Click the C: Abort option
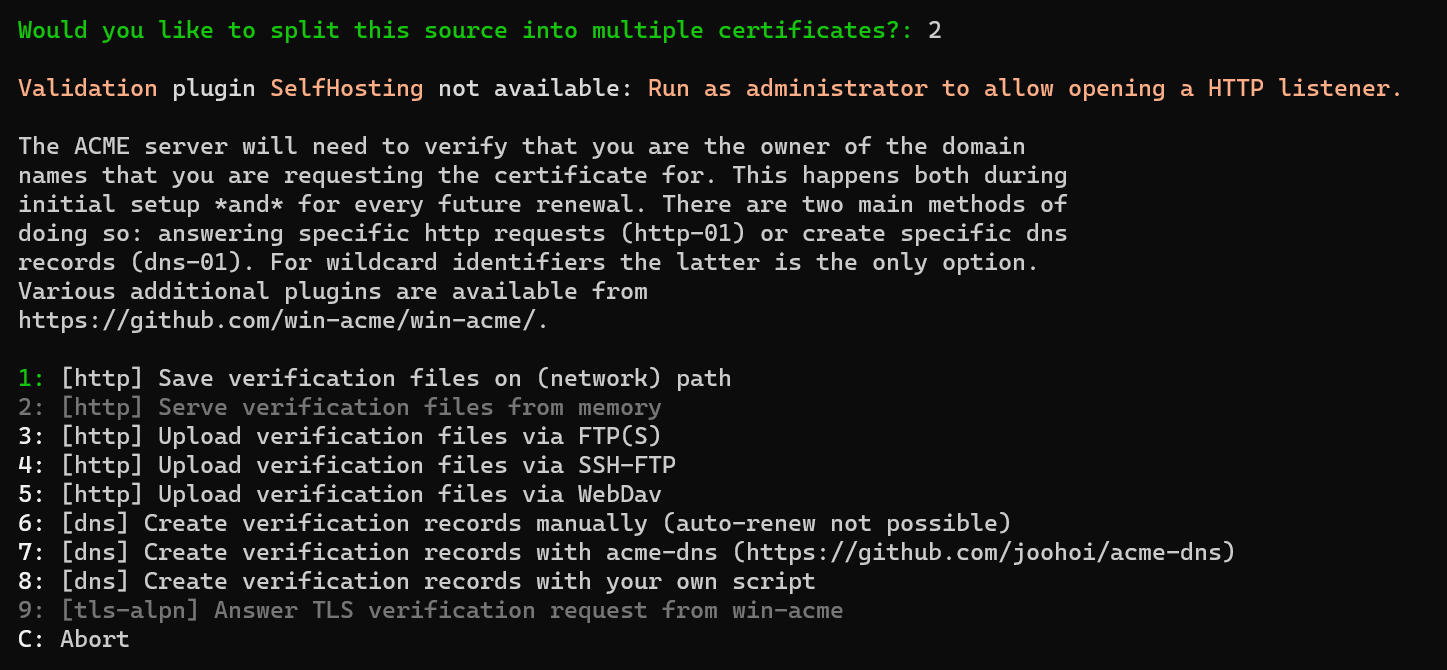 tap(74, 639)
